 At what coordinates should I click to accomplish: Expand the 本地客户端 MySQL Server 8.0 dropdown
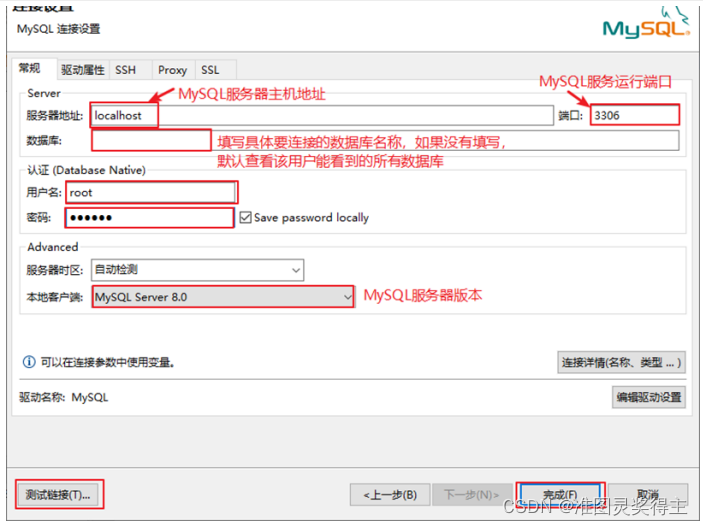coord(223,297)
